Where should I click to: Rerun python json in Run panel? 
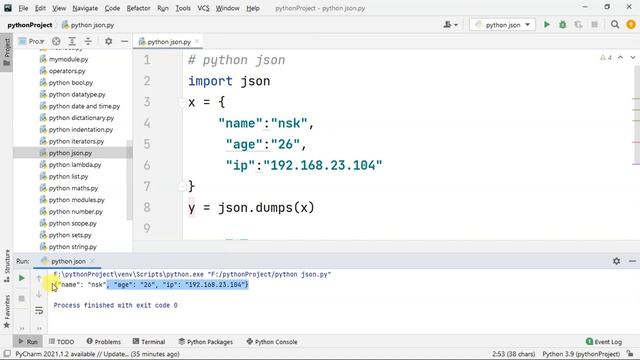(x=22, y=278)
